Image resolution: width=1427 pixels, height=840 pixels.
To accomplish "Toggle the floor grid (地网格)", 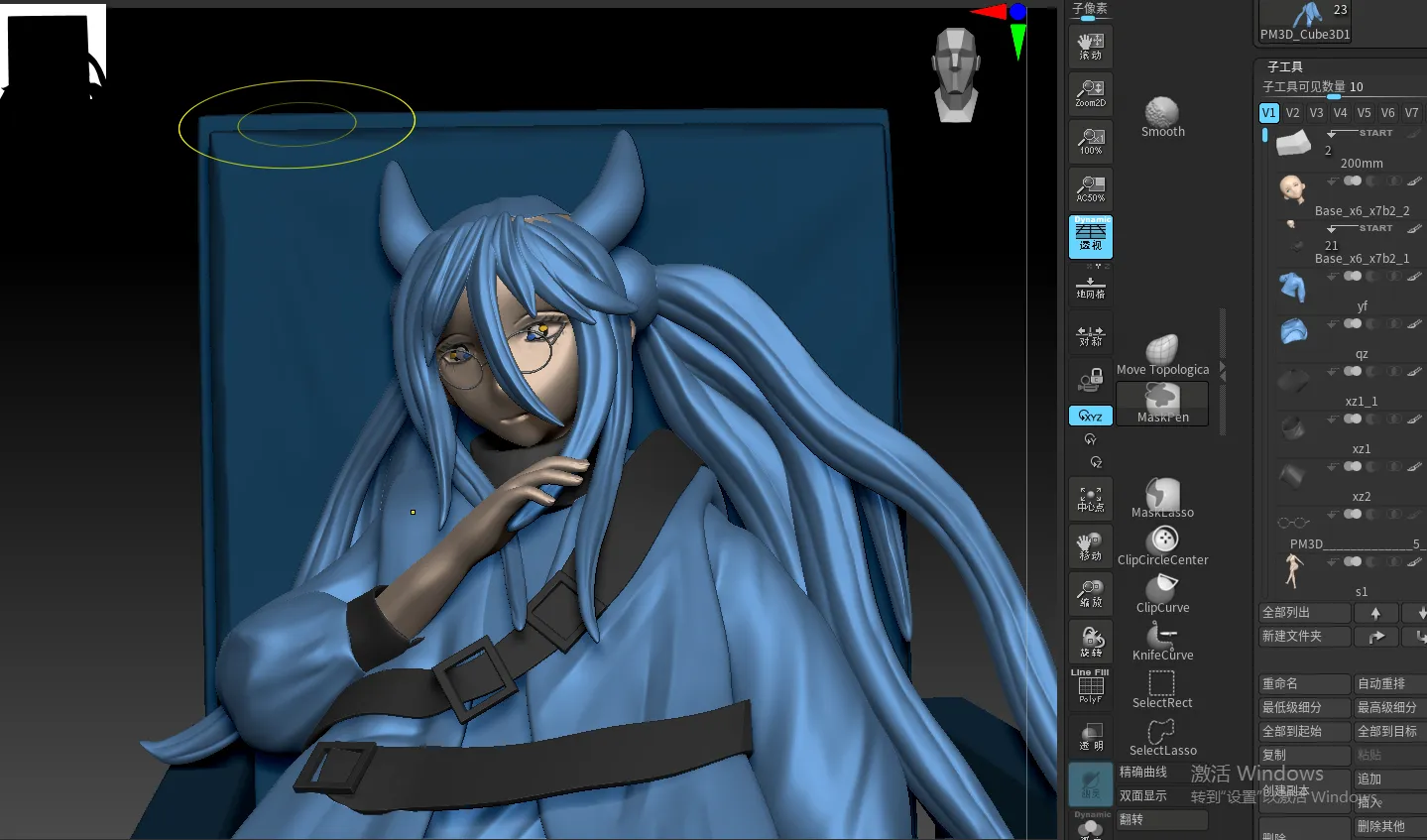I will coord(1091,288).
